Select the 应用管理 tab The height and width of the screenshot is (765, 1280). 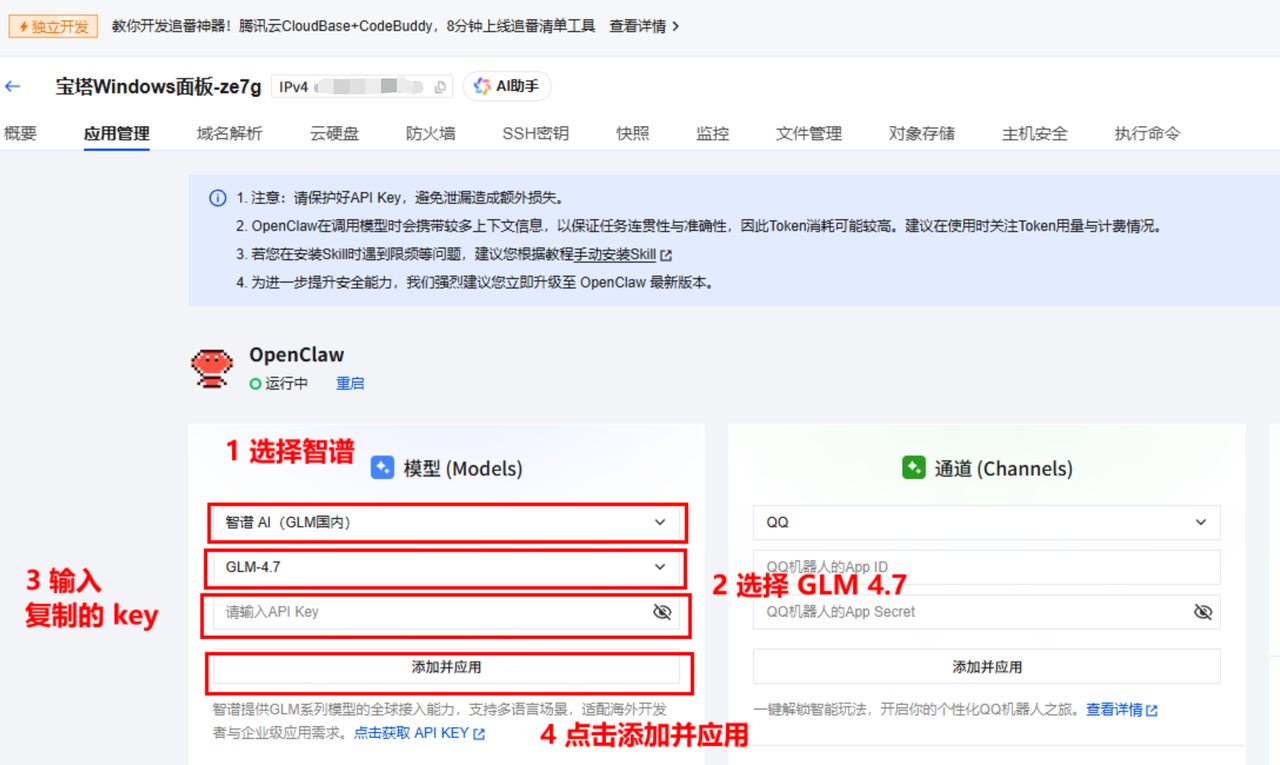tap(117, 133)
